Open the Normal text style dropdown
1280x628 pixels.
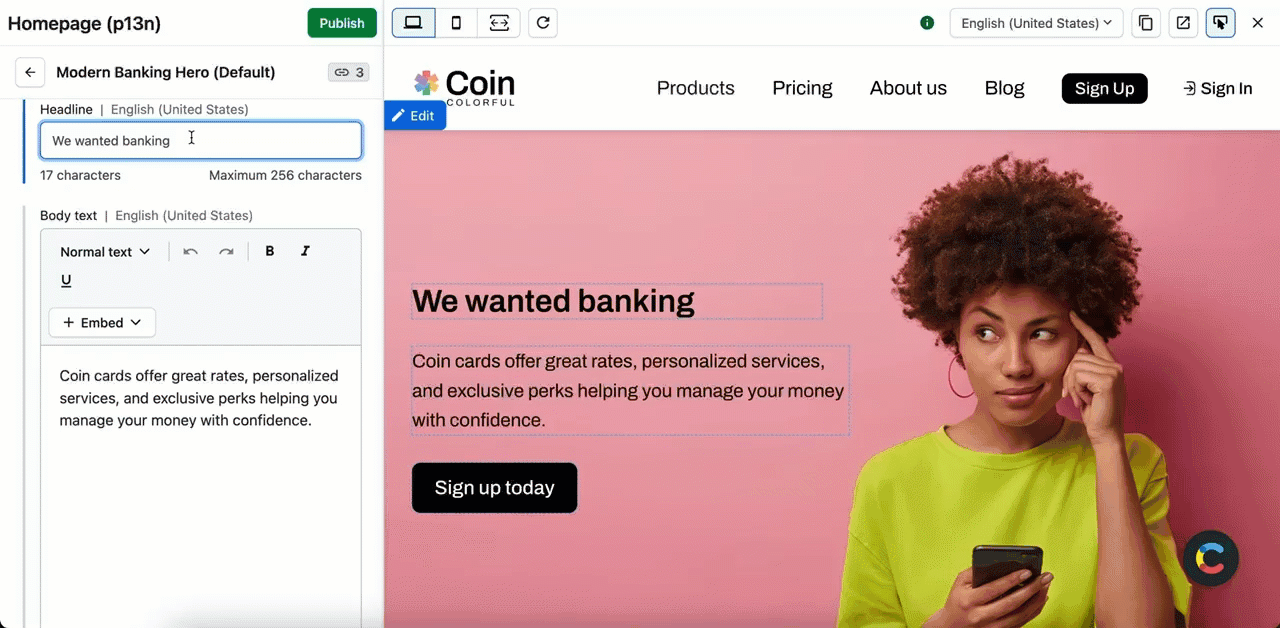105,252
